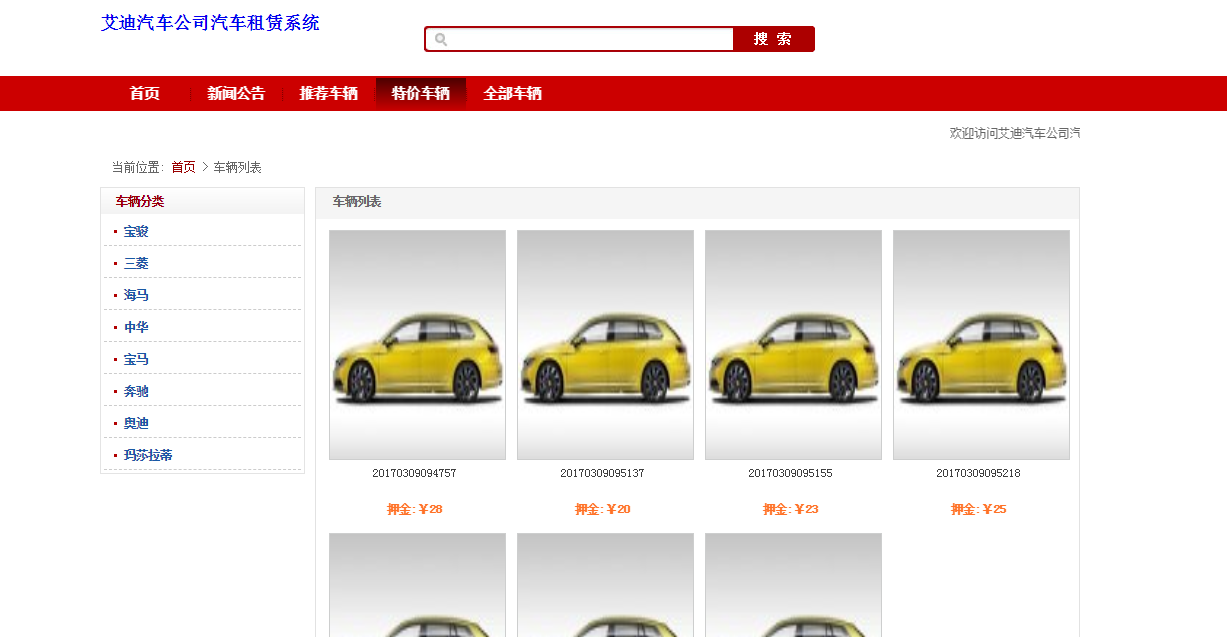
Task: Click the 车辆分类 sidebar header
Action: (x=140, y=201)
